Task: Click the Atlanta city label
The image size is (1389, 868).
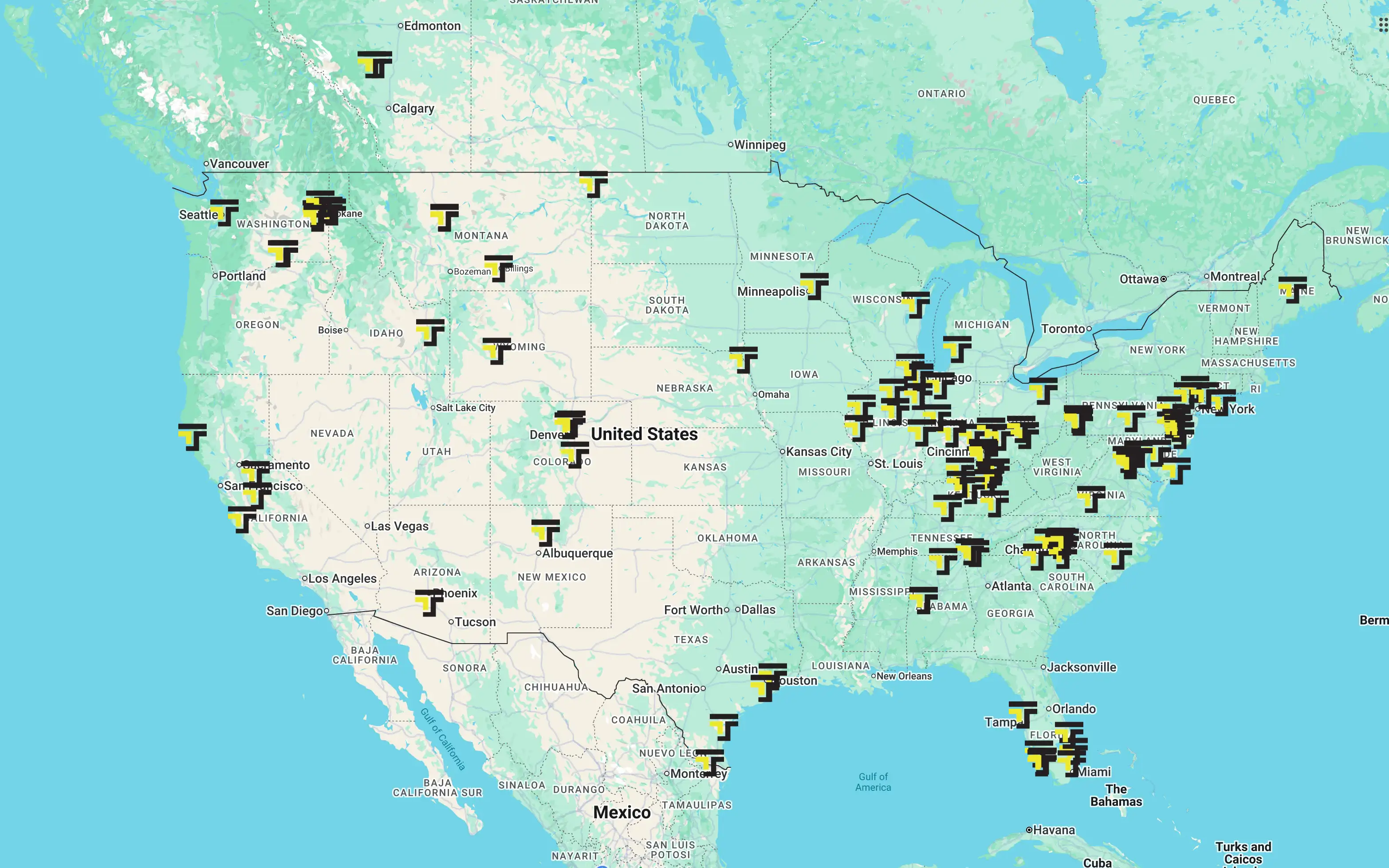Action: 1011,586
